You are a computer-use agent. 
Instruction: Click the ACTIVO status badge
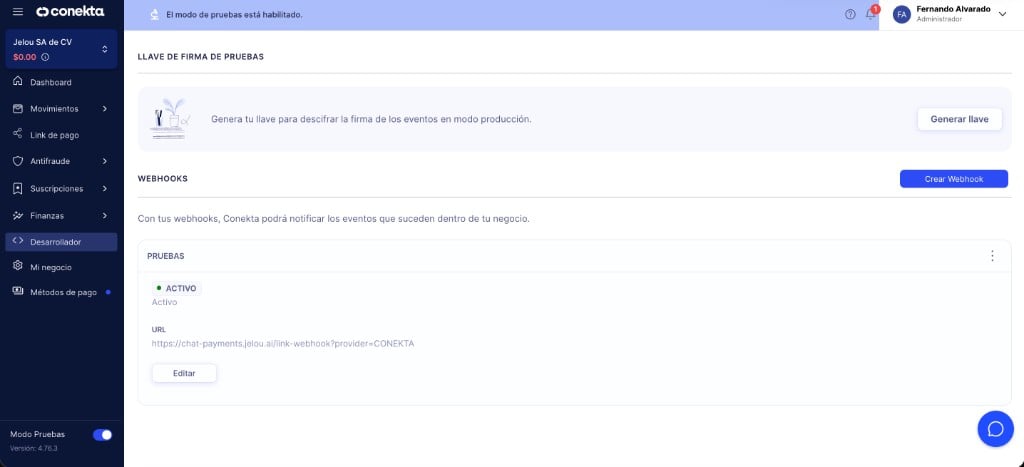pyautogui.click(x=176, y=288)
